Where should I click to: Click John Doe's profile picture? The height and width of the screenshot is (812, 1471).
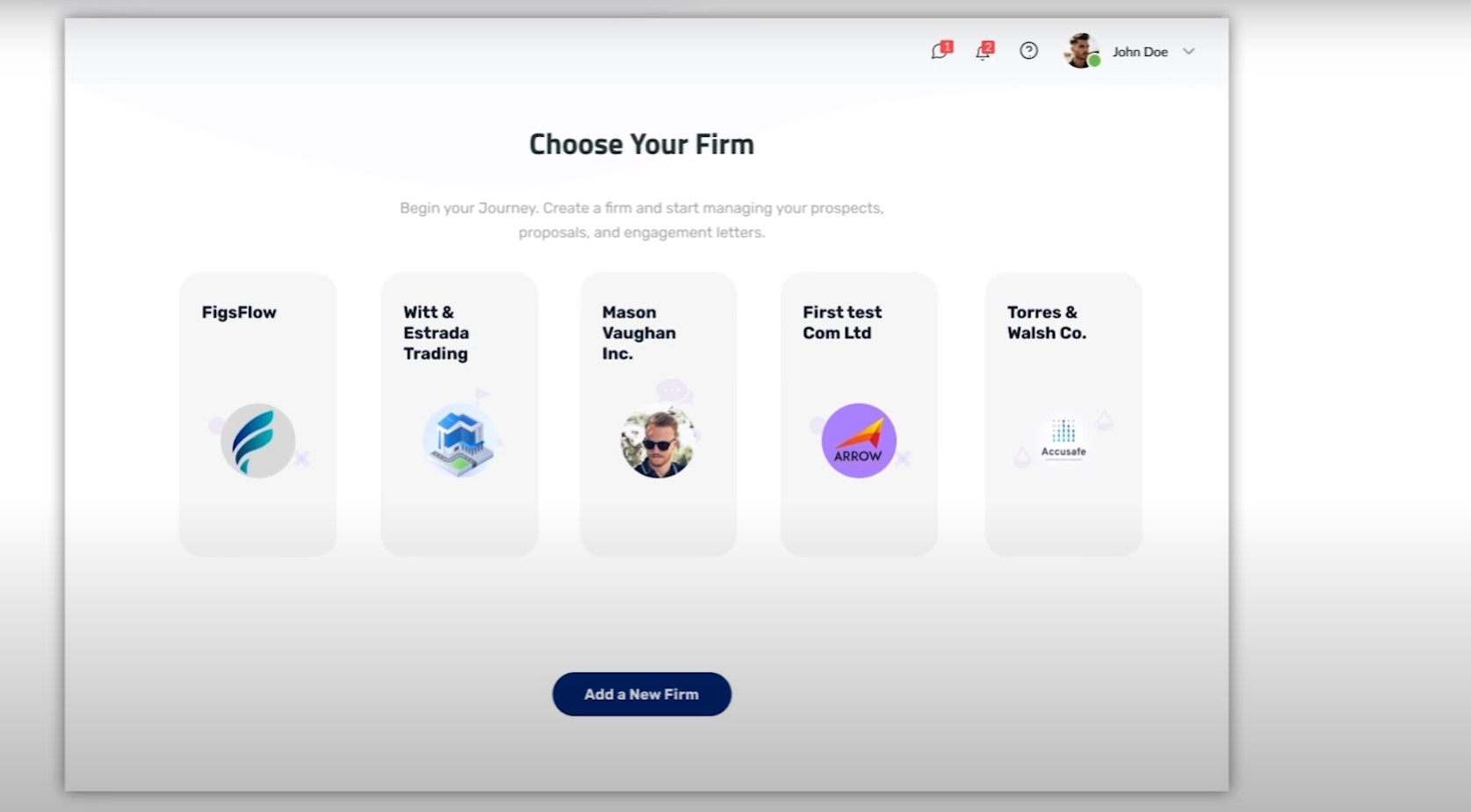[x=1080, y=50]
